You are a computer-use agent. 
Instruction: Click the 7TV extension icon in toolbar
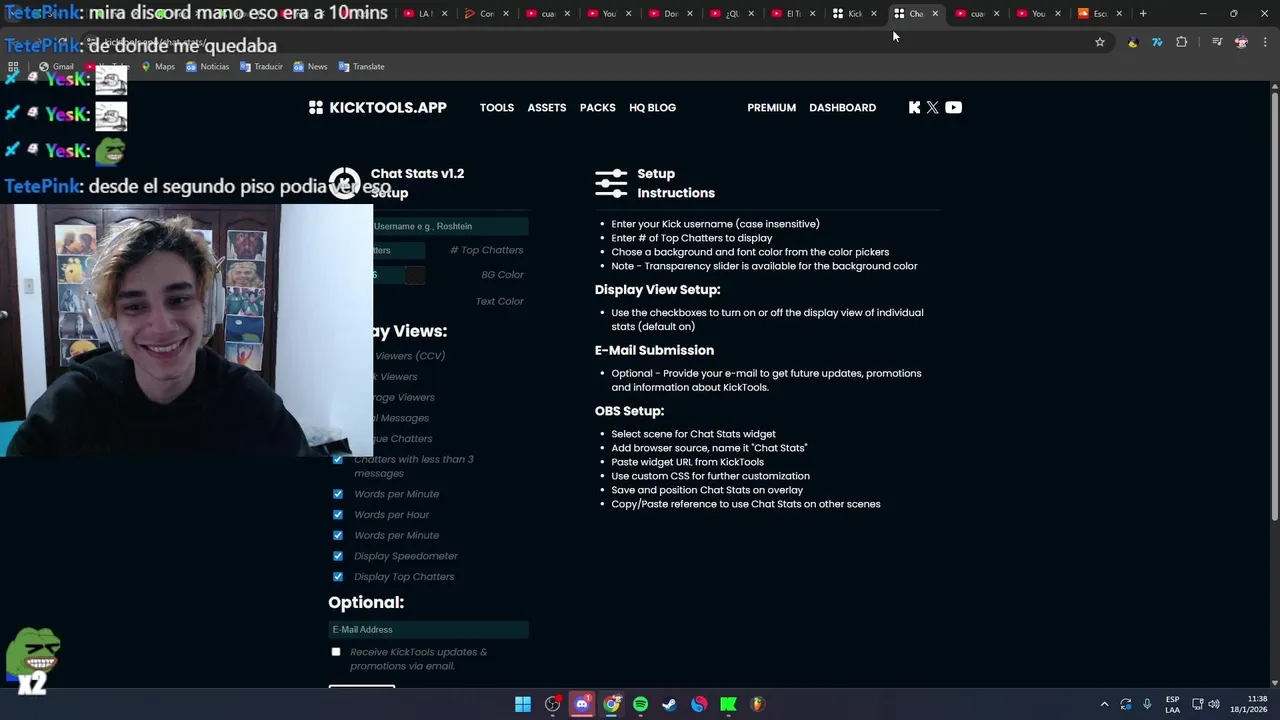(1157, 42)
